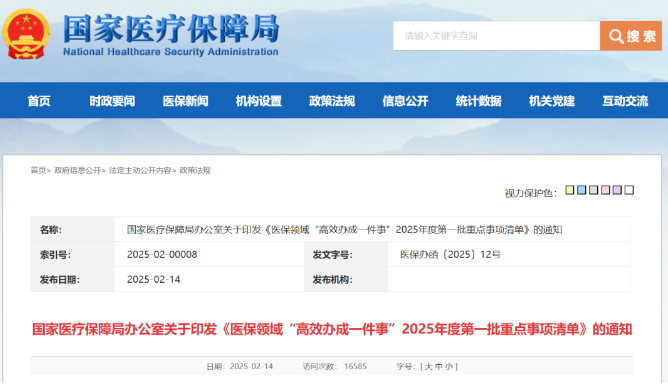Click the national emblem logo

click(26, 34)
